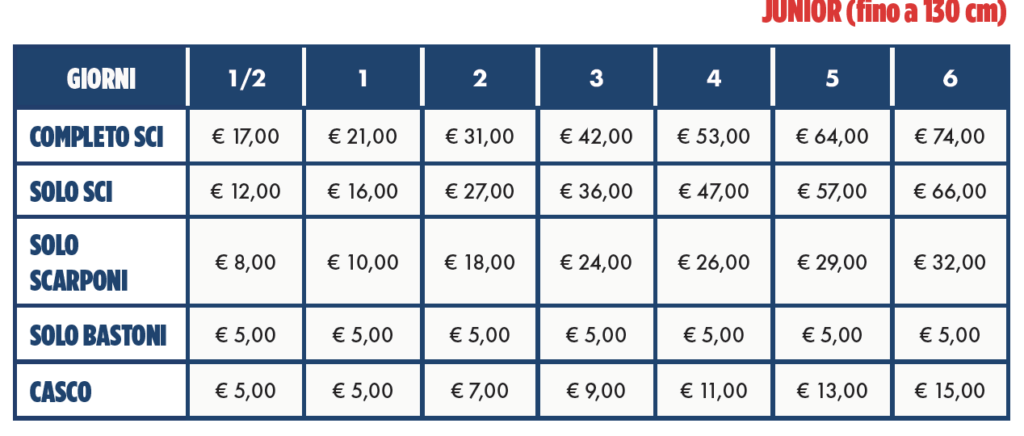Image resolution: width=1024 pixels, height=436 pixels.
Task: Select the € 12,00 price cell
Action: pos(246,191)
